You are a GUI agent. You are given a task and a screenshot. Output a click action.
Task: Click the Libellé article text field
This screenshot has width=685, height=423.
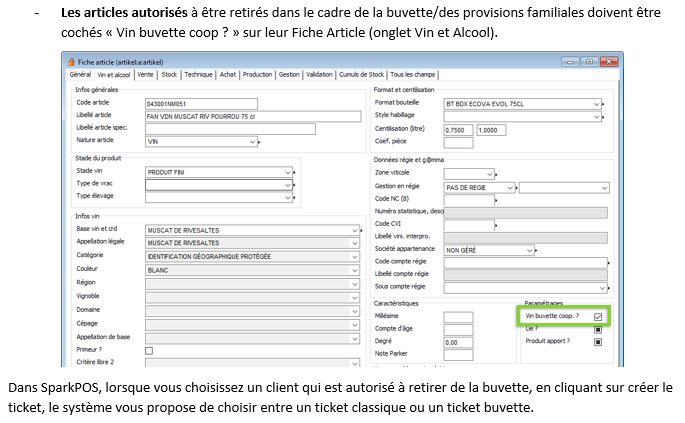(252, 116)
